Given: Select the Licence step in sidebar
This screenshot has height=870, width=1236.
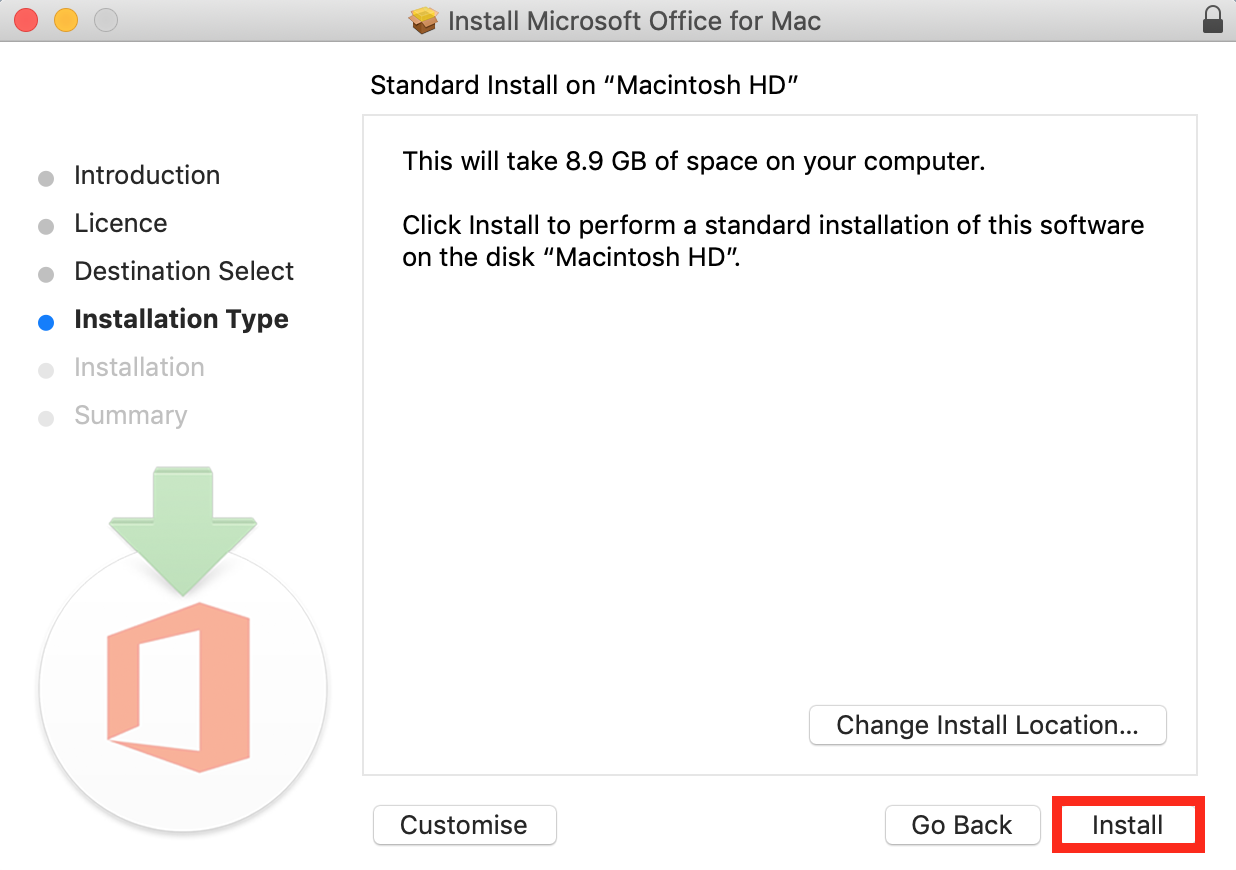Looking at the screenshot, I should click(120, 223).
